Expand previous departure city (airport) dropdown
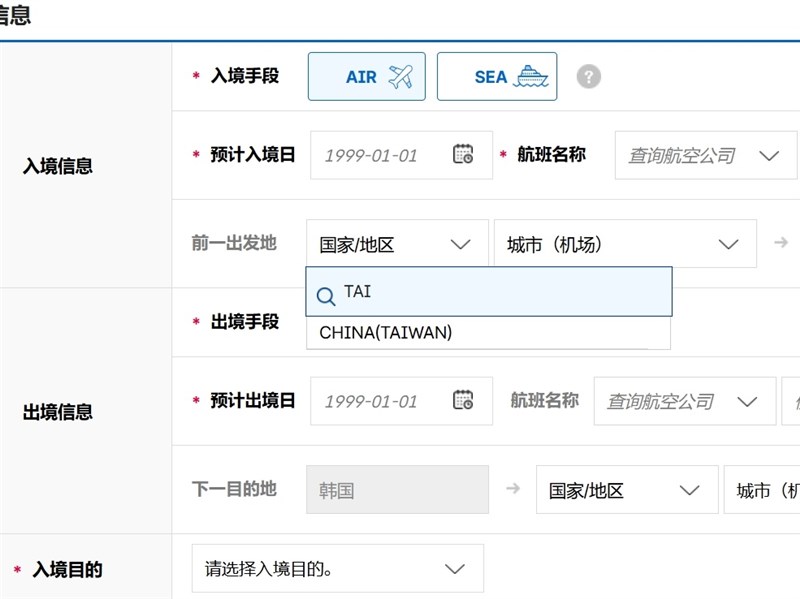Image resolution: width=800 pixels, height=599 pixels. [x=625, y=244]
